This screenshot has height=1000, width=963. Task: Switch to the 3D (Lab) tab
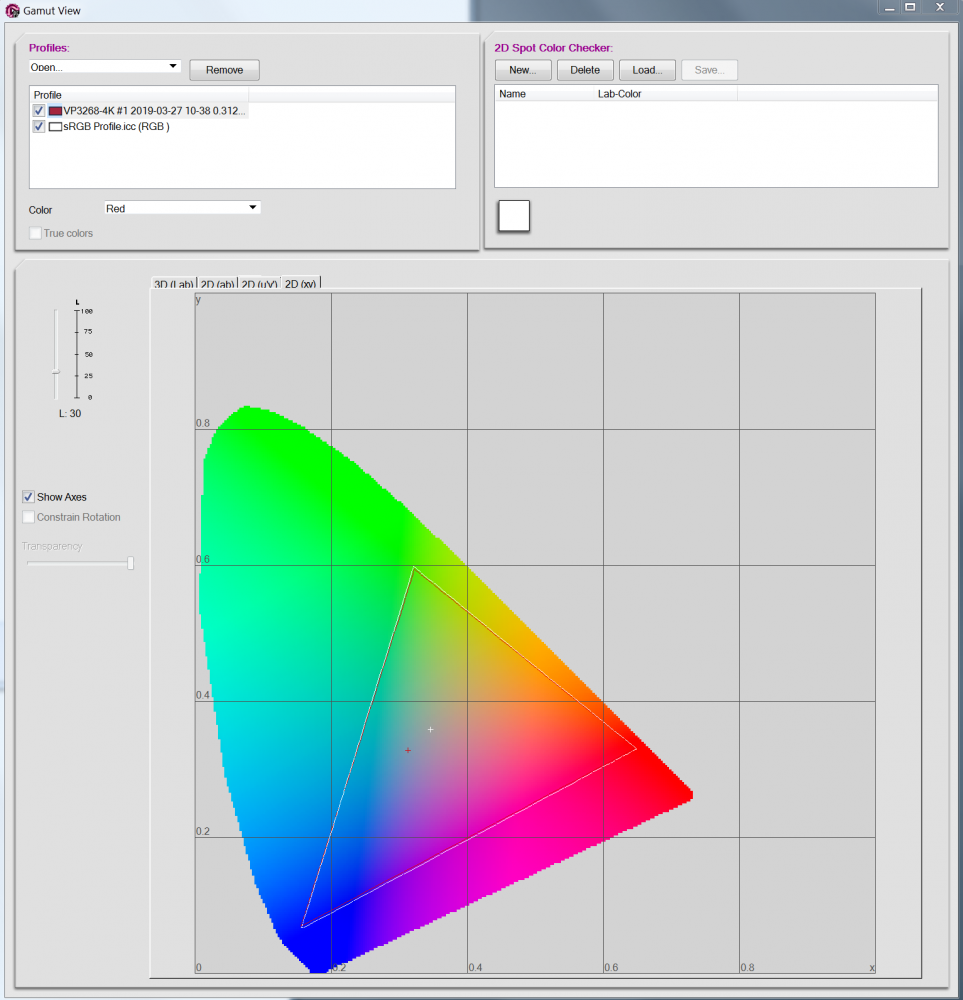(x=173, y=284)
